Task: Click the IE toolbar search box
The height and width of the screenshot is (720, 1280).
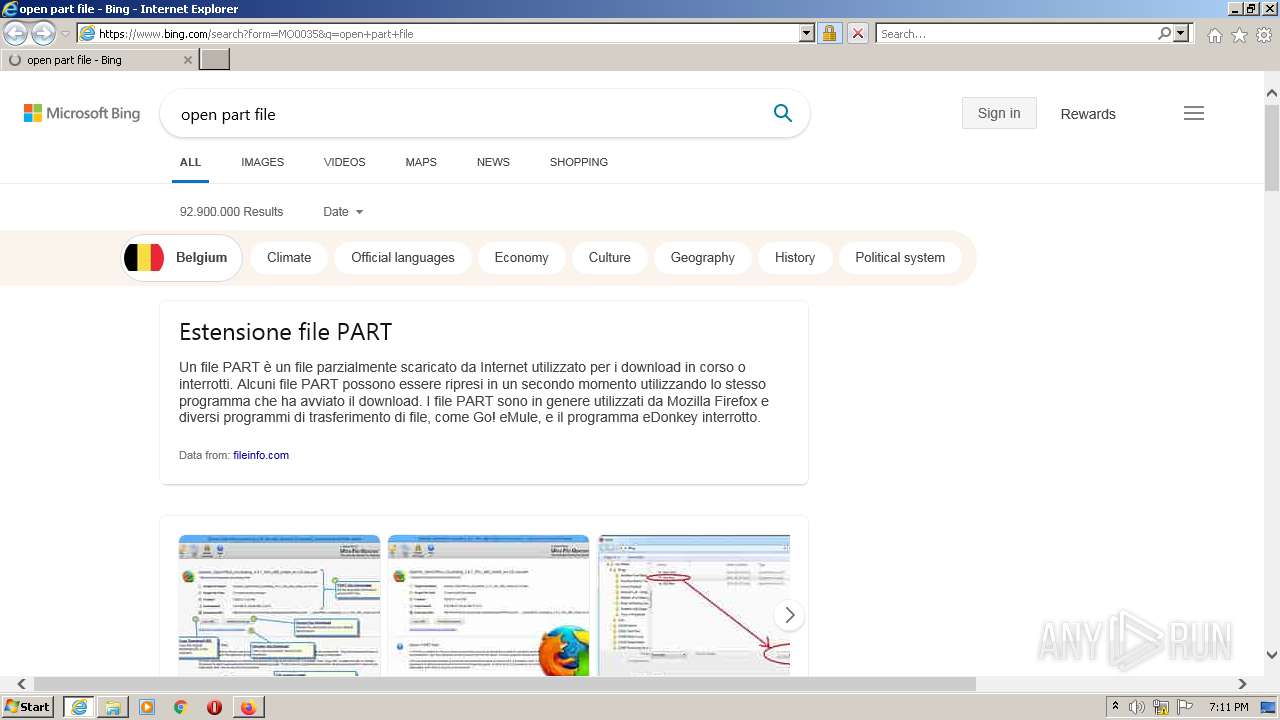Action: 1016,33
